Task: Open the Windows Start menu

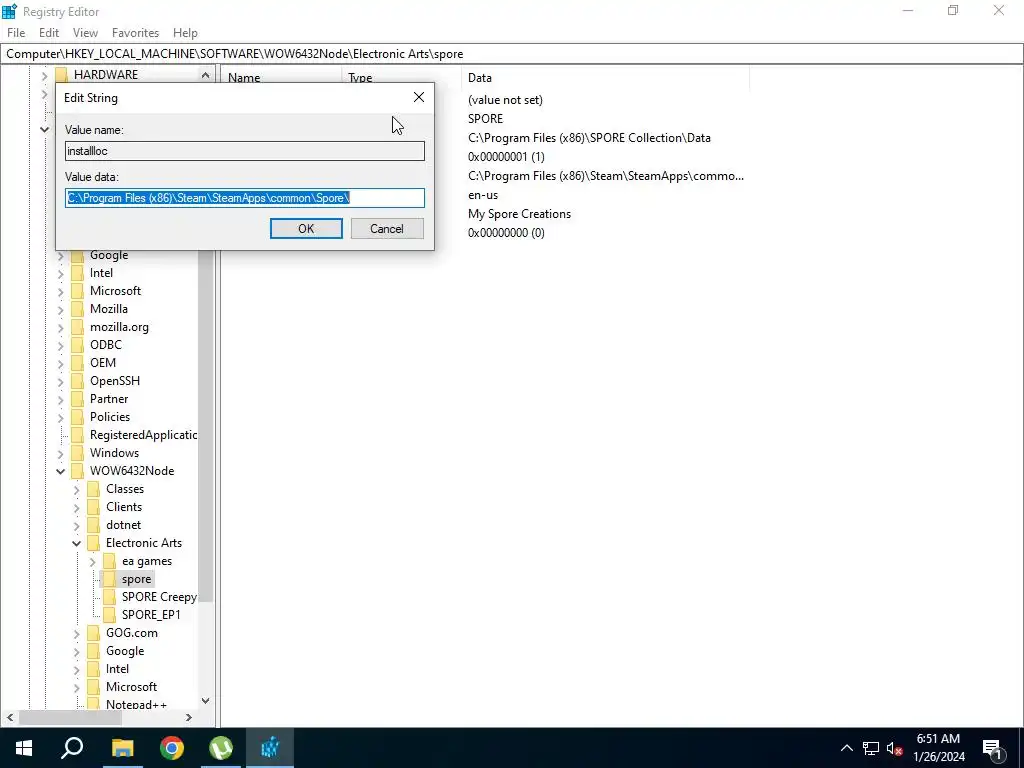Action: tap(24, 748)
